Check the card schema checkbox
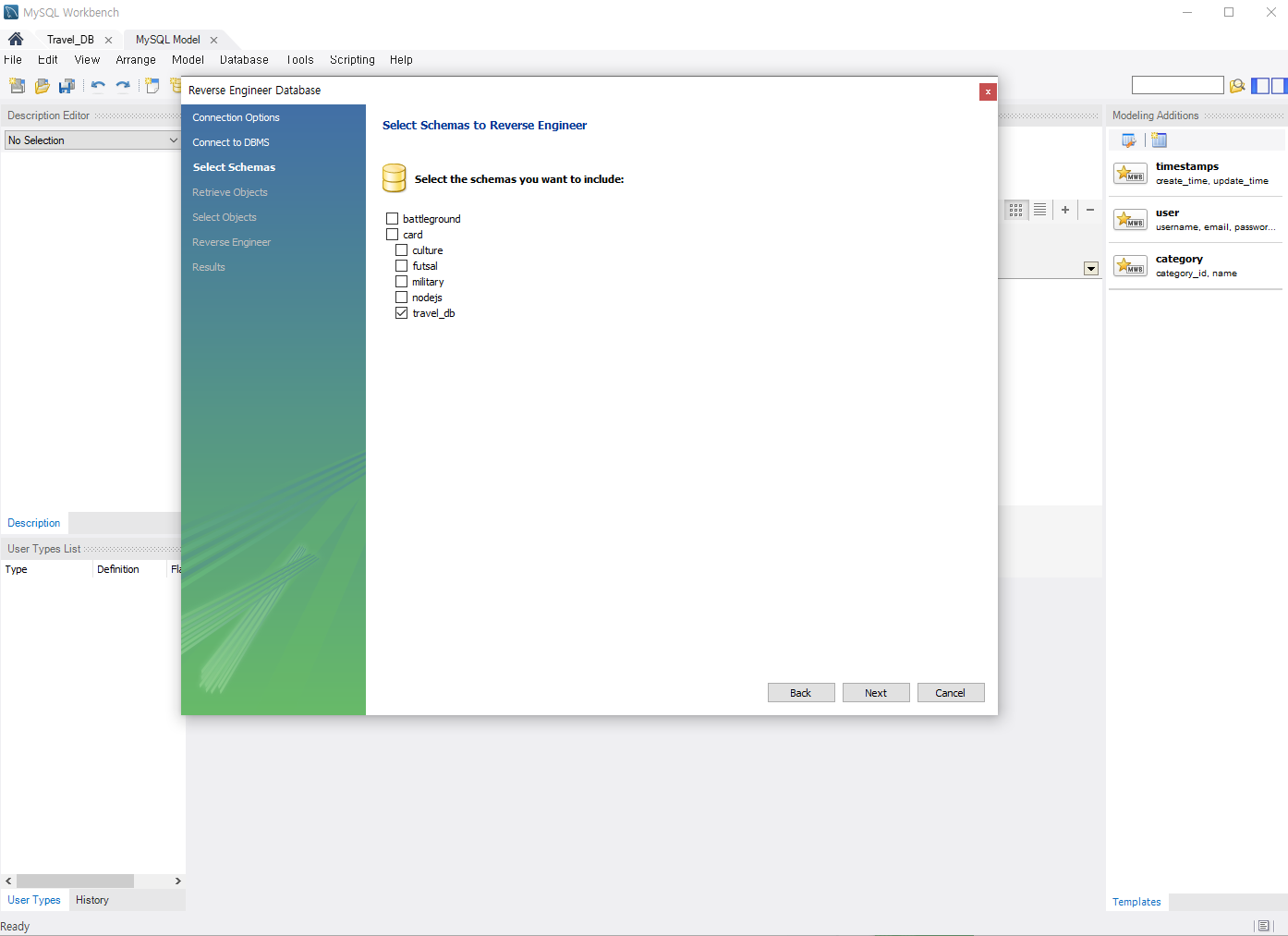1288x936 pixels. 392,235
